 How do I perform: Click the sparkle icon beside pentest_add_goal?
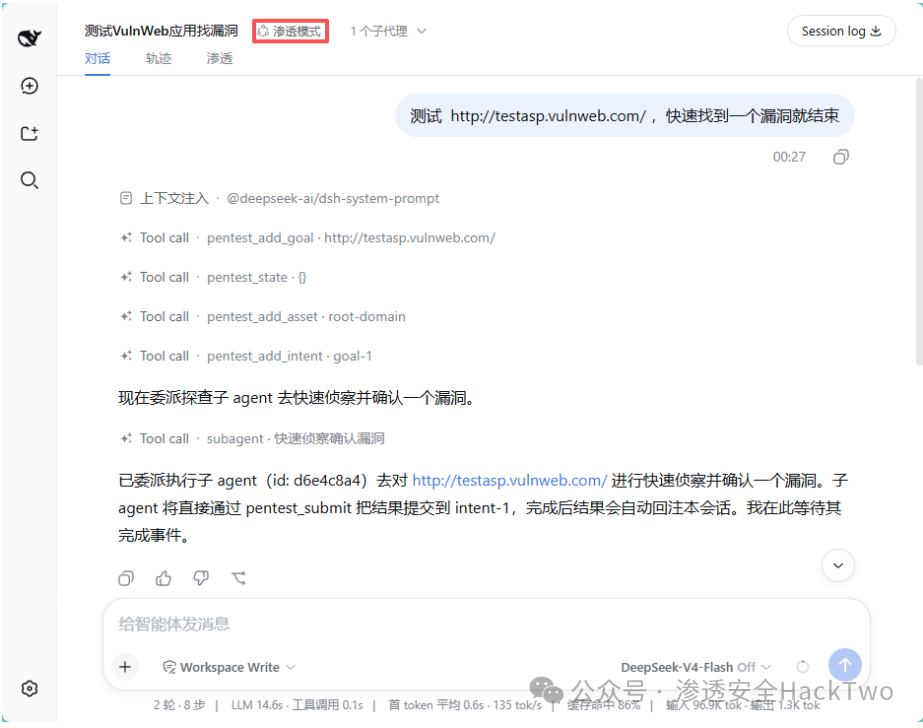pyautogui.click(x=126, y=238)
